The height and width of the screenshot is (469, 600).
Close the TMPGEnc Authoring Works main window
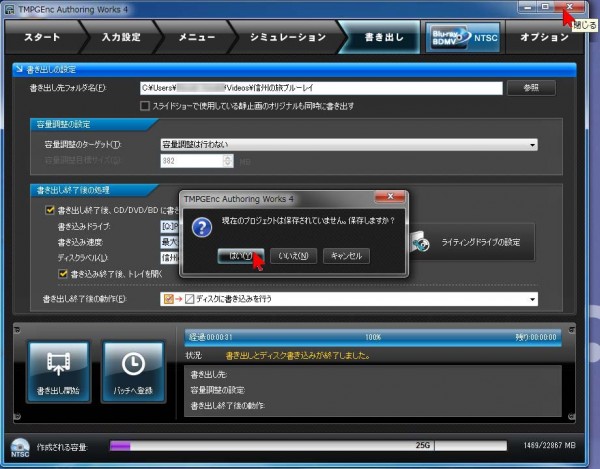pyautogui.click(x=569, y=7)
